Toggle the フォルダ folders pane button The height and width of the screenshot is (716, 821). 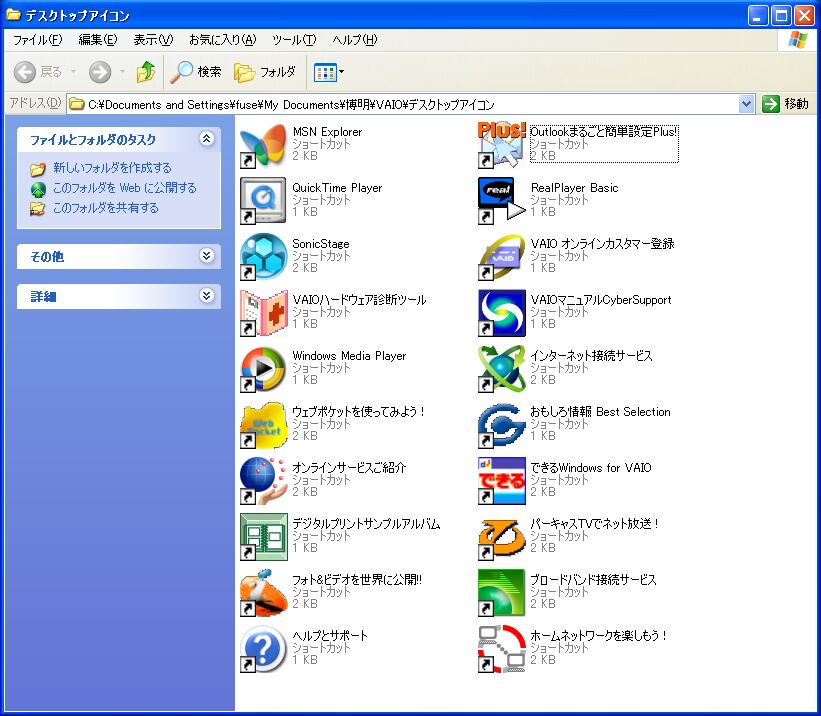(x=265, y=72)
